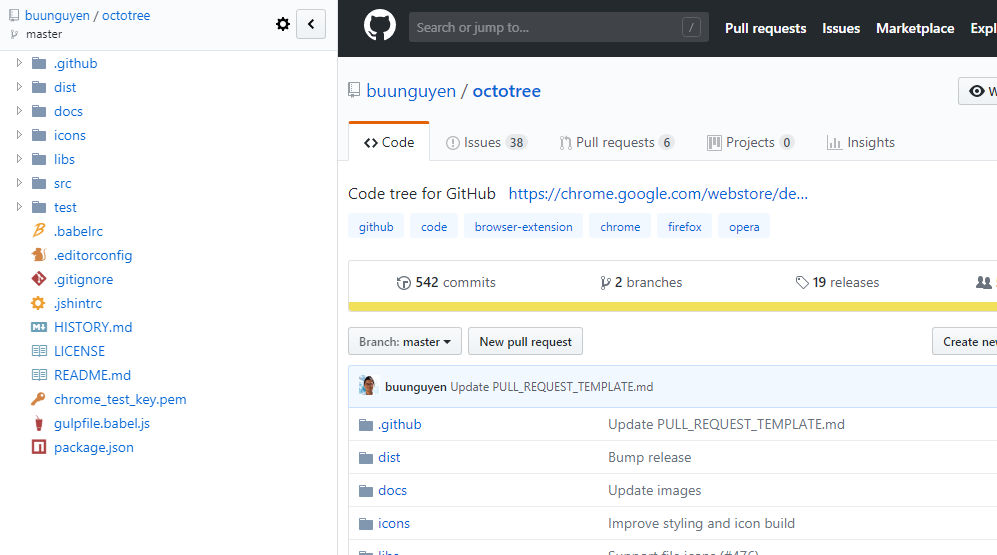Switch to the Issues tab
Viewport: 997px width, 555px height.
(x=486, y=142)
